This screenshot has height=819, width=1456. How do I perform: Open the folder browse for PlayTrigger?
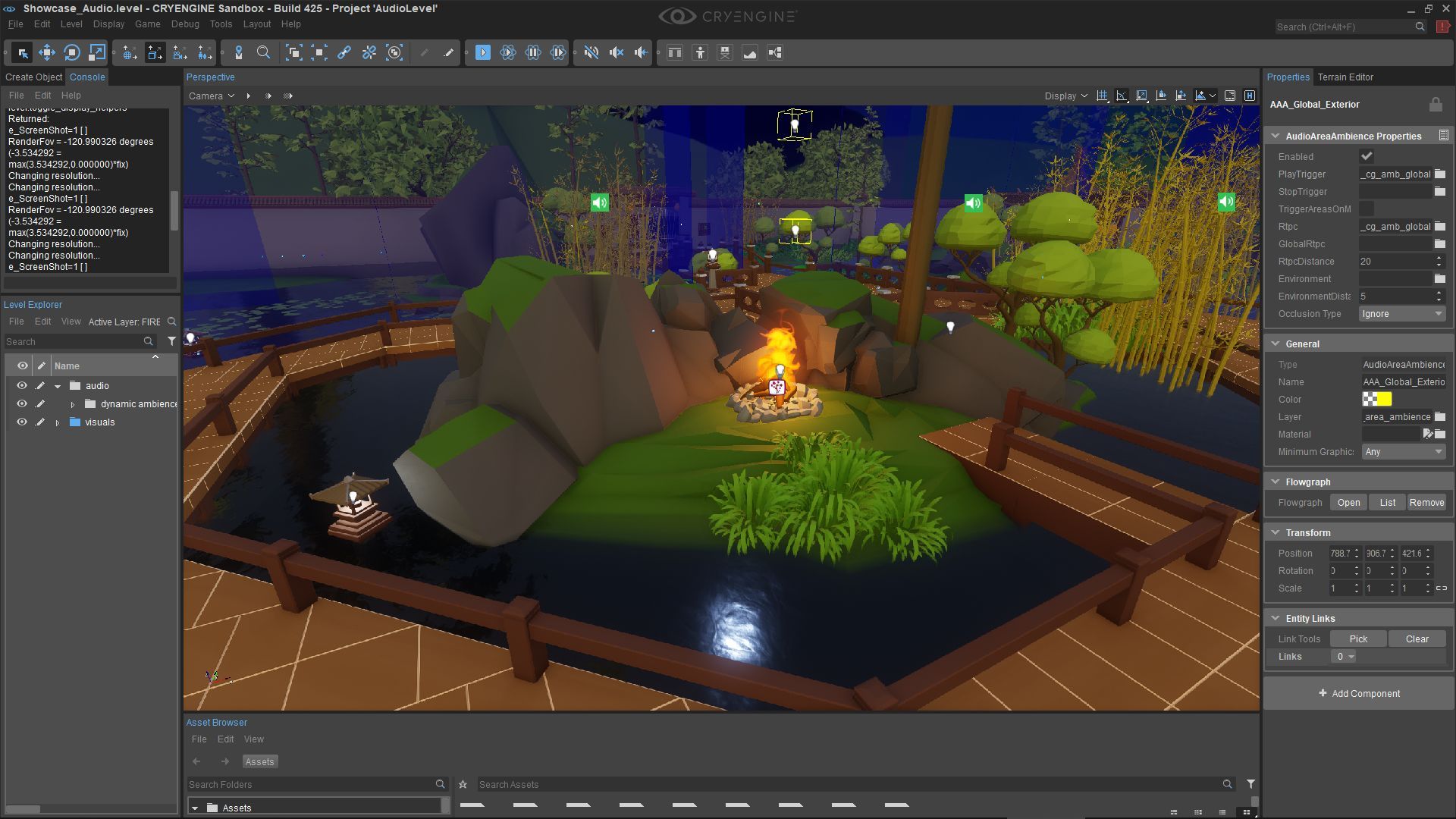[x=1440, y=174]
